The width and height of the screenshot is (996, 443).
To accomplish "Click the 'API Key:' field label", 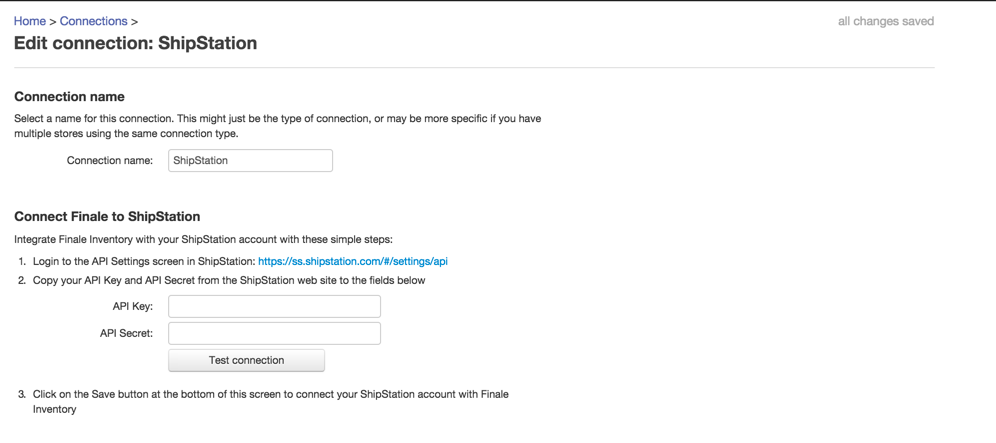I will [133, 306].
